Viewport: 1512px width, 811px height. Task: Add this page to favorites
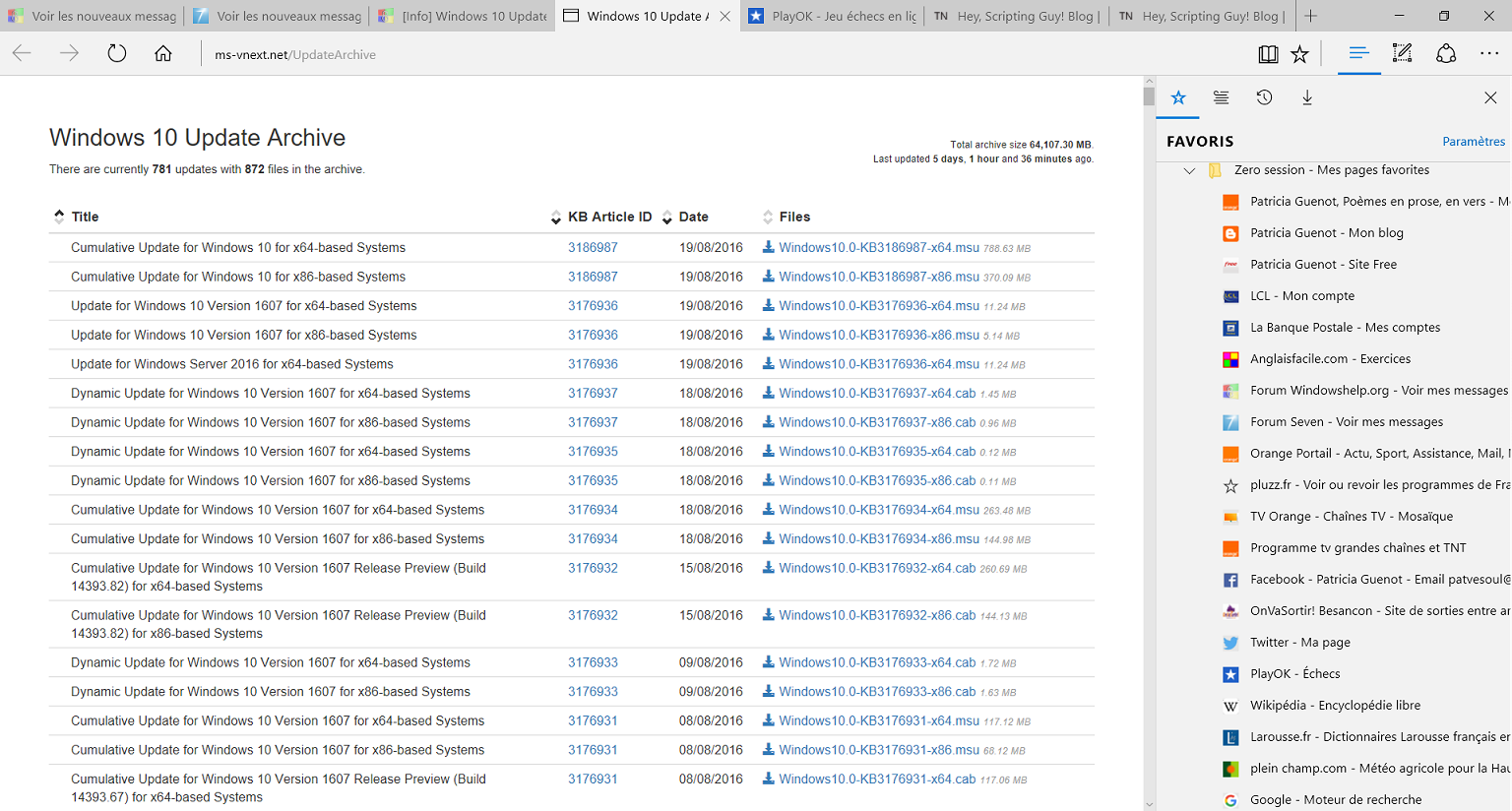(1300, 54)
